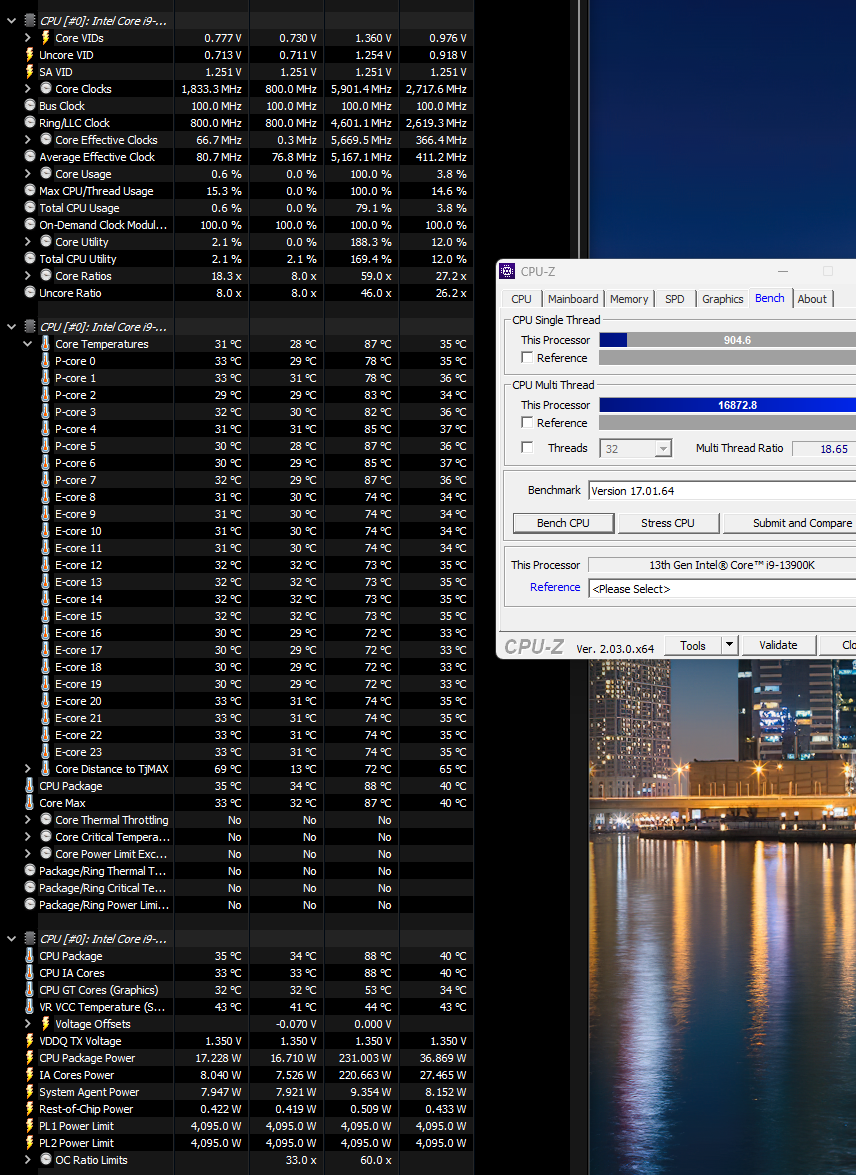
Task: Click the clock icon beside Core Clocks
Action: point(46,88)
